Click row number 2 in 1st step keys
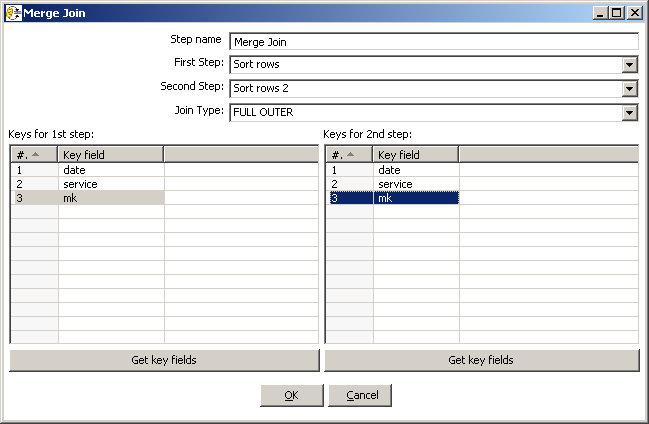This screenshot has width=649, height=424. [35, 184]
